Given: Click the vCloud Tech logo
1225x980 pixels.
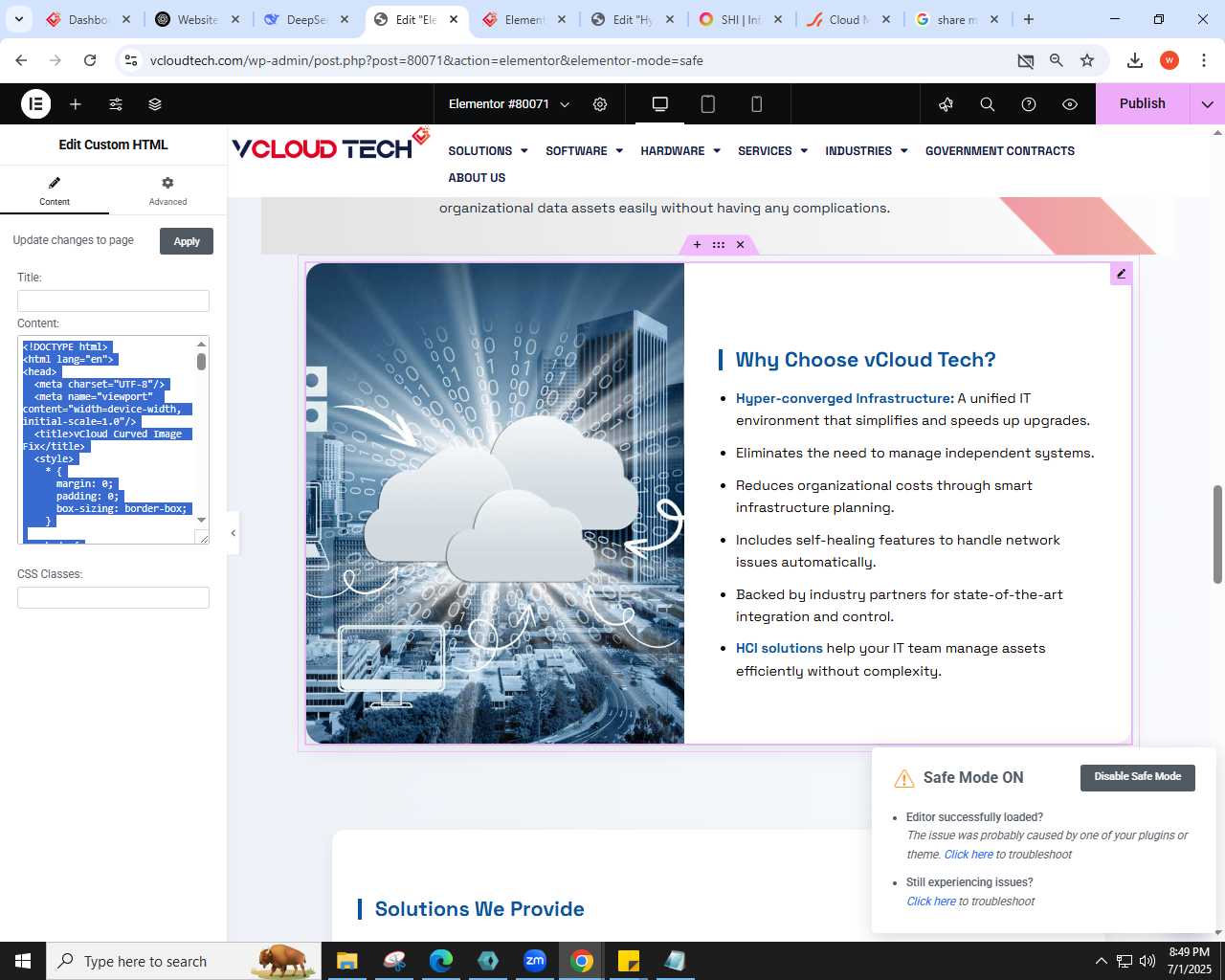Looking at the screenshot, I should pos(331,145).
